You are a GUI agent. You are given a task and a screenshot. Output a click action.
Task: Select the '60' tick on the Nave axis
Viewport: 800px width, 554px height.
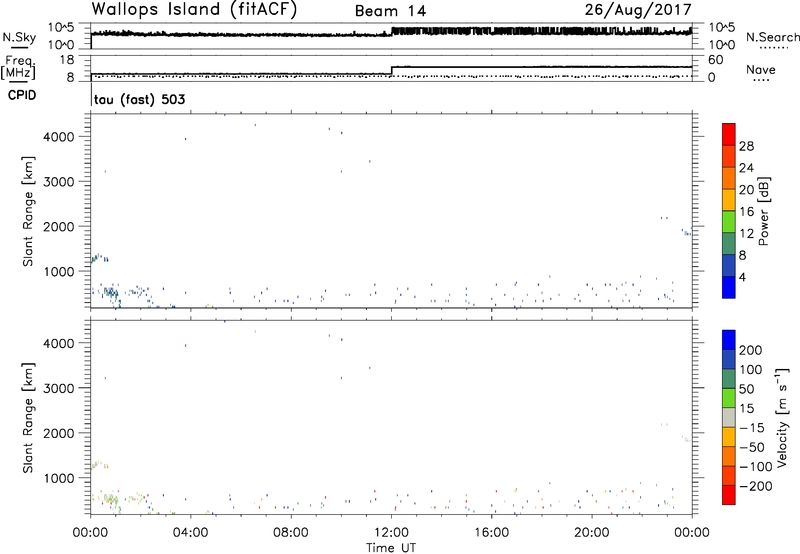(x=715, y=60)
